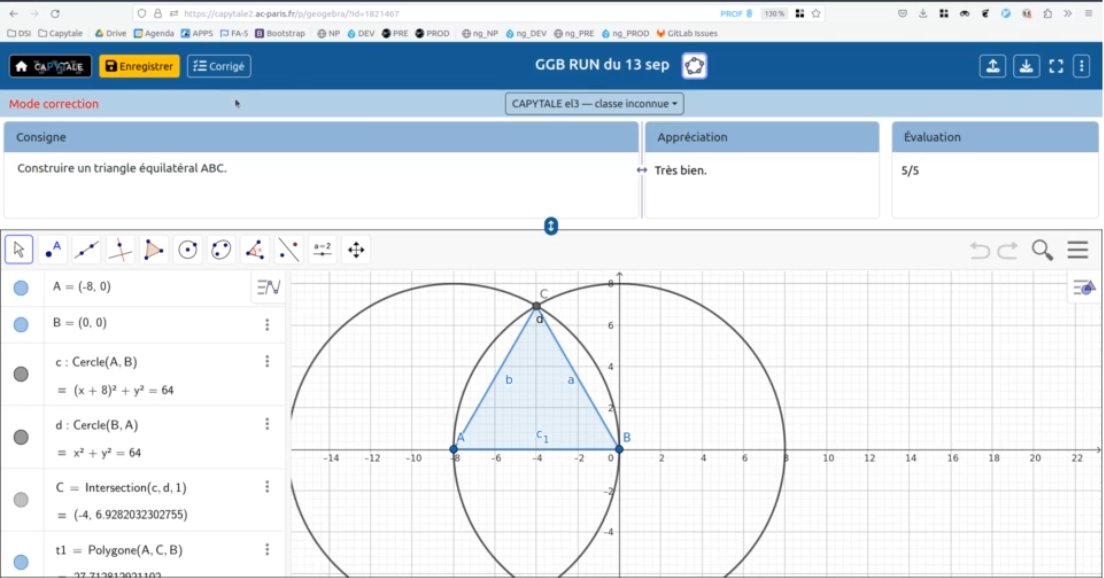The height and width of the screenshot is (578, 1104).
Task: Click the horizontal resize arrow beside Appréciation
Action: [641, 170]
